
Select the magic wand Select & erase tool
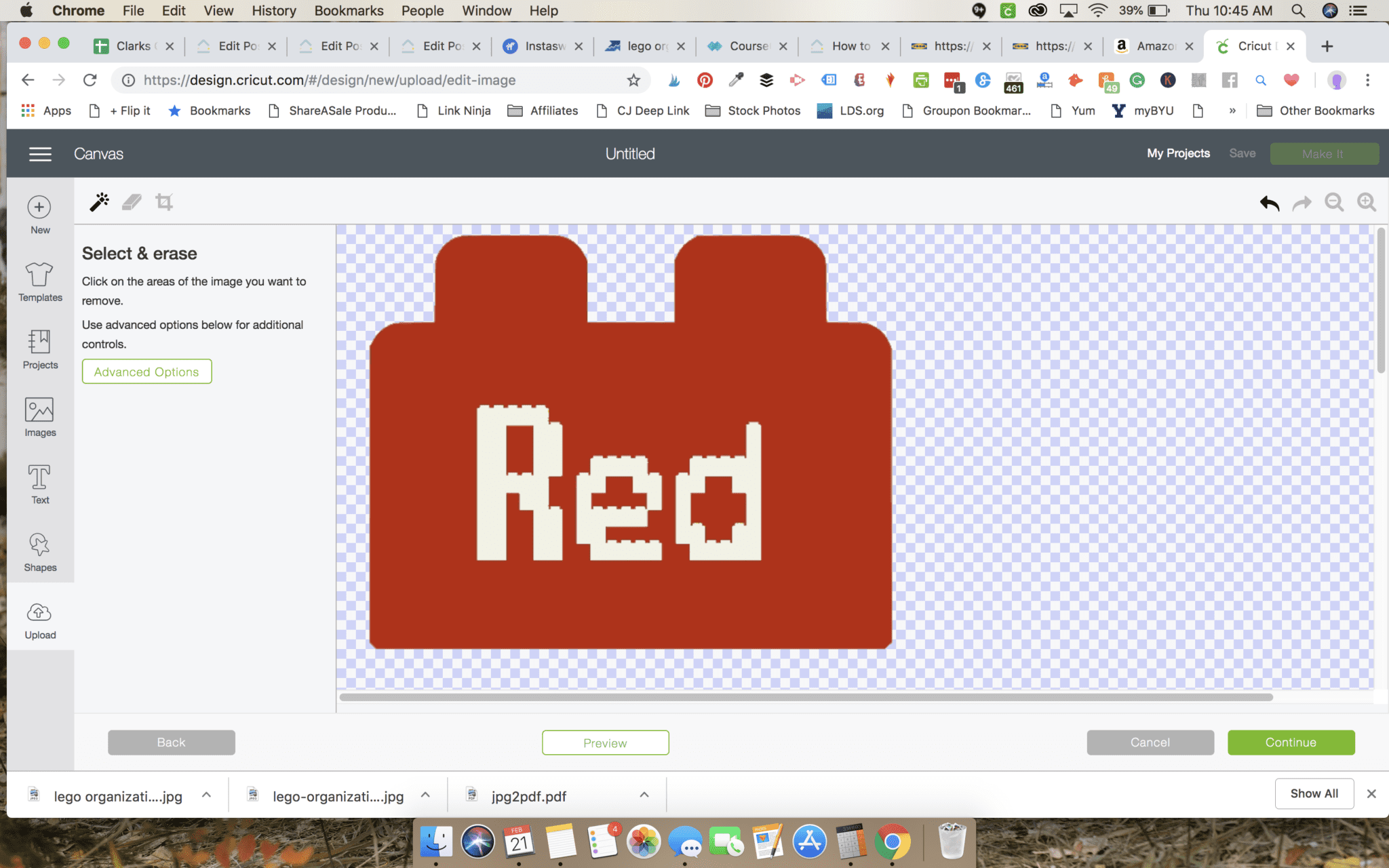point(99,202)
